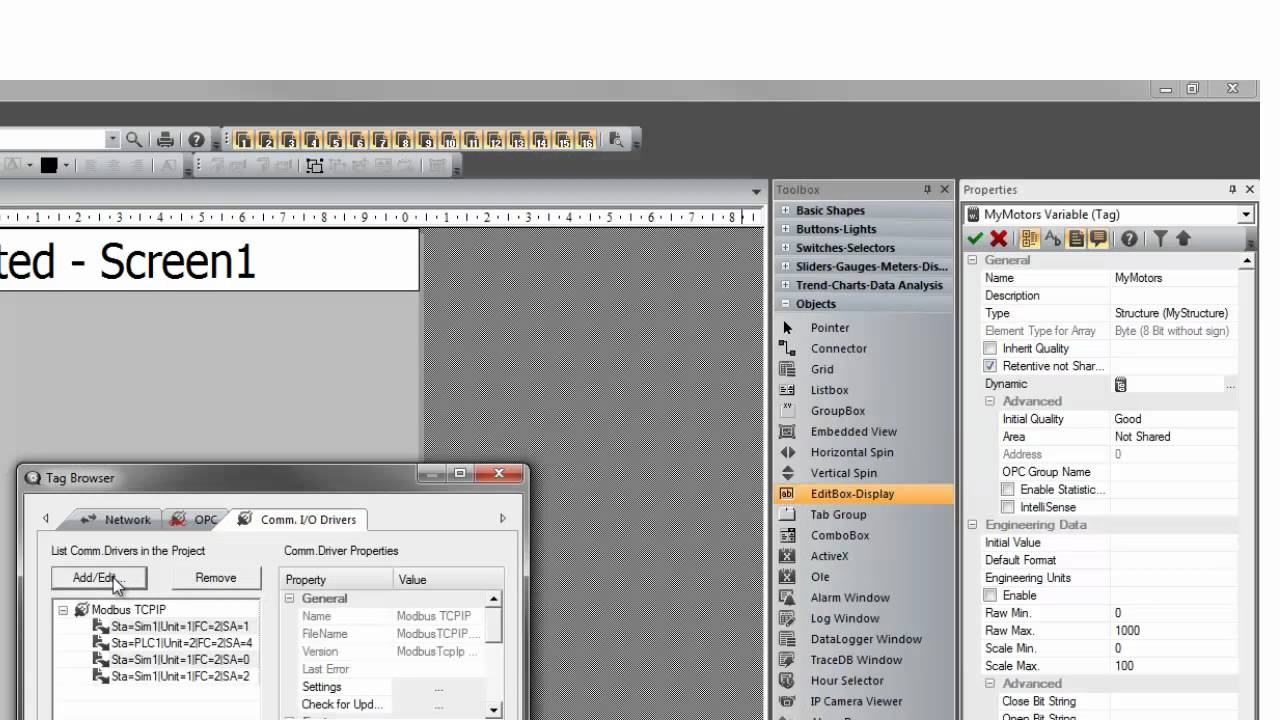This screenshot has height=720, width=1280.
Task: Open the black color swatch dropdown arrow
Action: [x=66, y=166]
